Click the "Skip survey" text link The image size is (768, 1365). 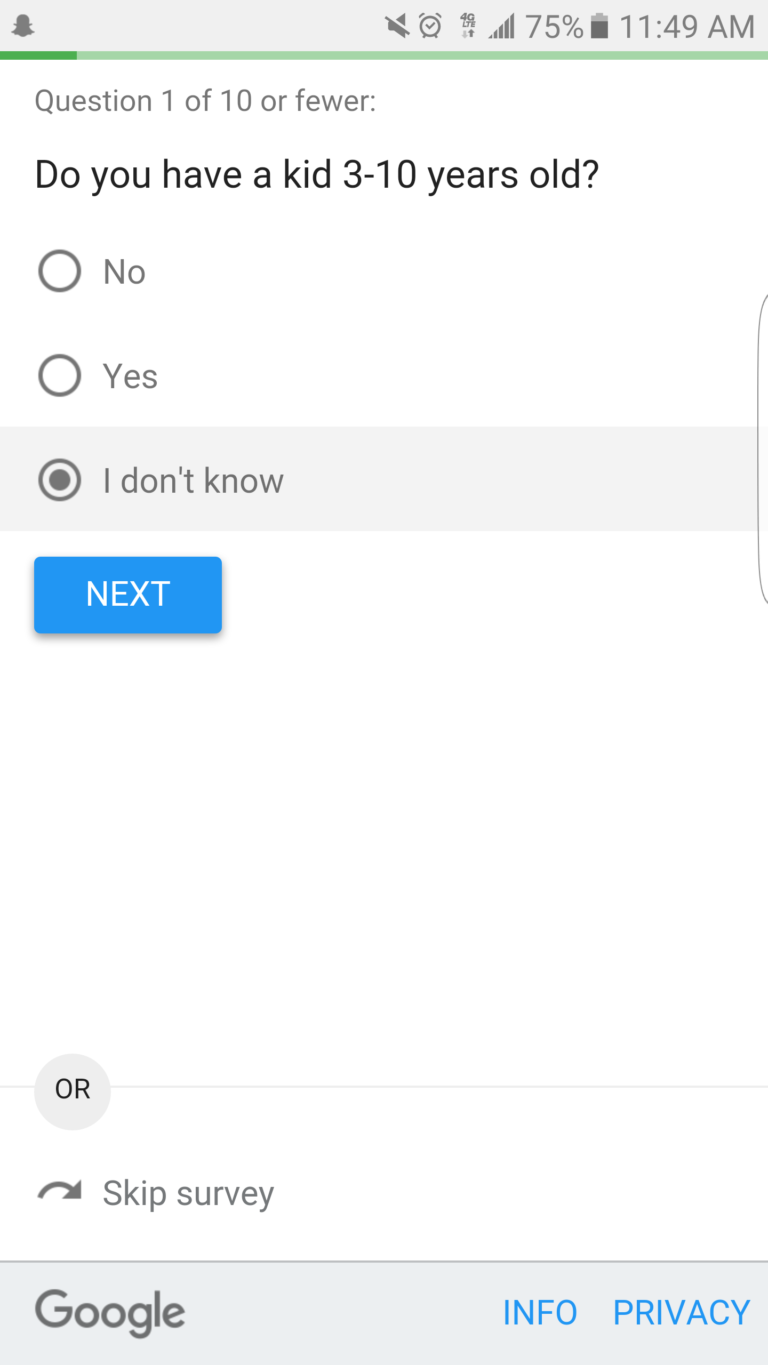coord(188,1193)
